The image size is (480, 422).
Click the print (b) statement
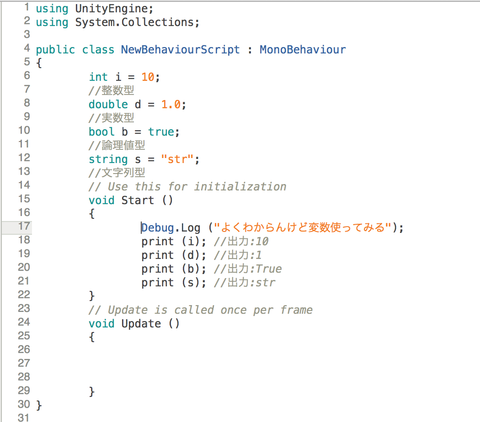pyautogui.click(x=174, y=269)
